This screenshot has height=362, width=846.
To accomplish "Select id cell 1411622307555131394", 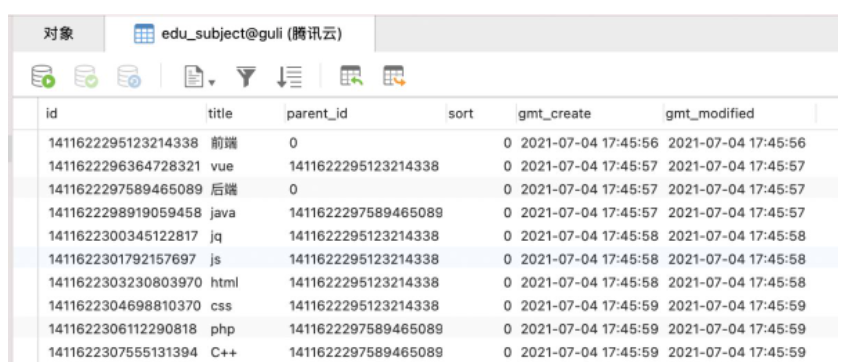I will 124,352.
